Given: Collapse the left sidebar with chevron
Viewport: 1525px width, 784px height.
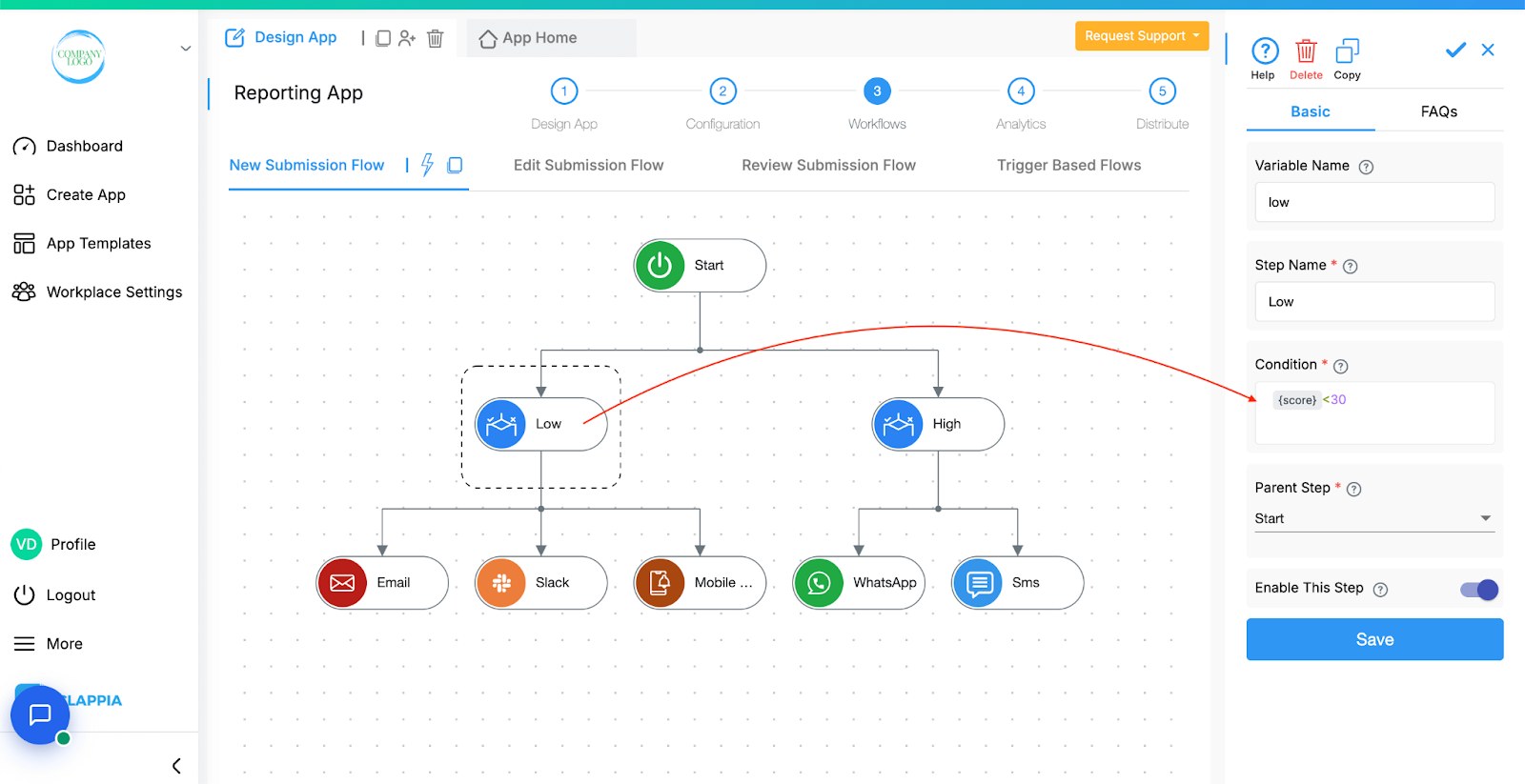Looking at the screenshot, I should click(176, 766).
